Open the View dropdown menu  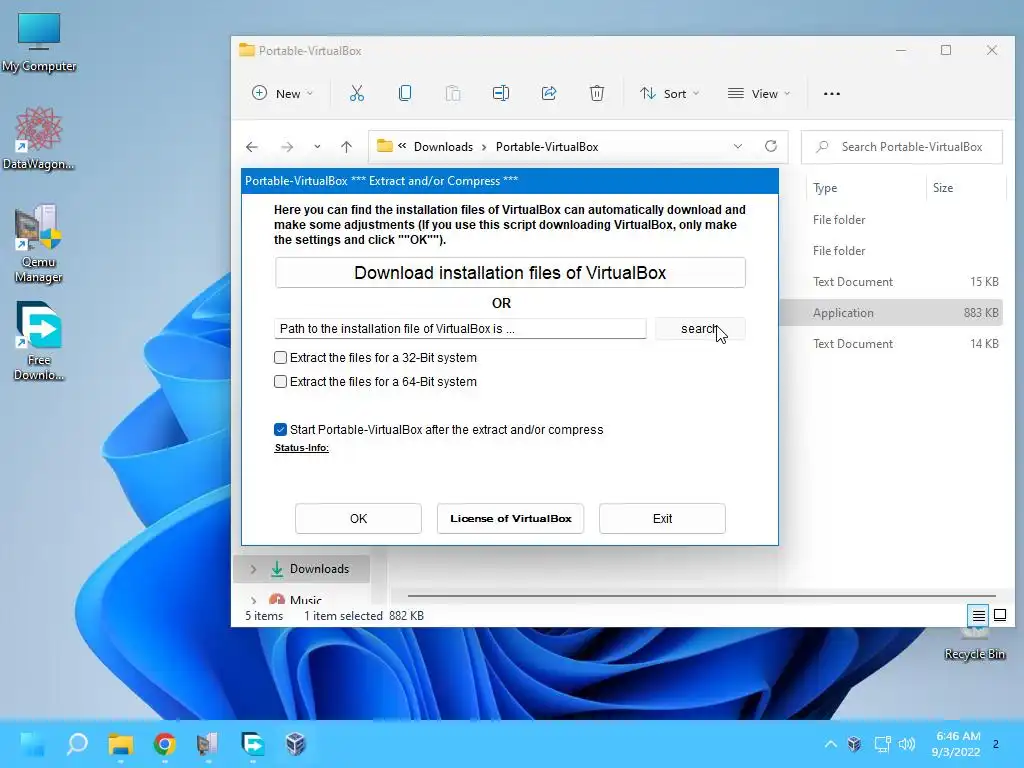(759, 93)
